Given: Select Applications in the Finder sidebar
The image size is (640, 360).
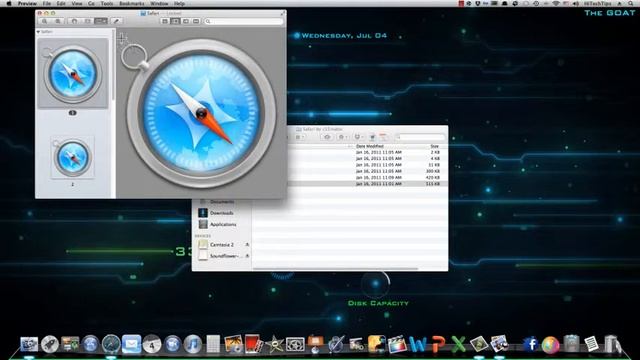Looking at the screenshot, I should point(223,224).
